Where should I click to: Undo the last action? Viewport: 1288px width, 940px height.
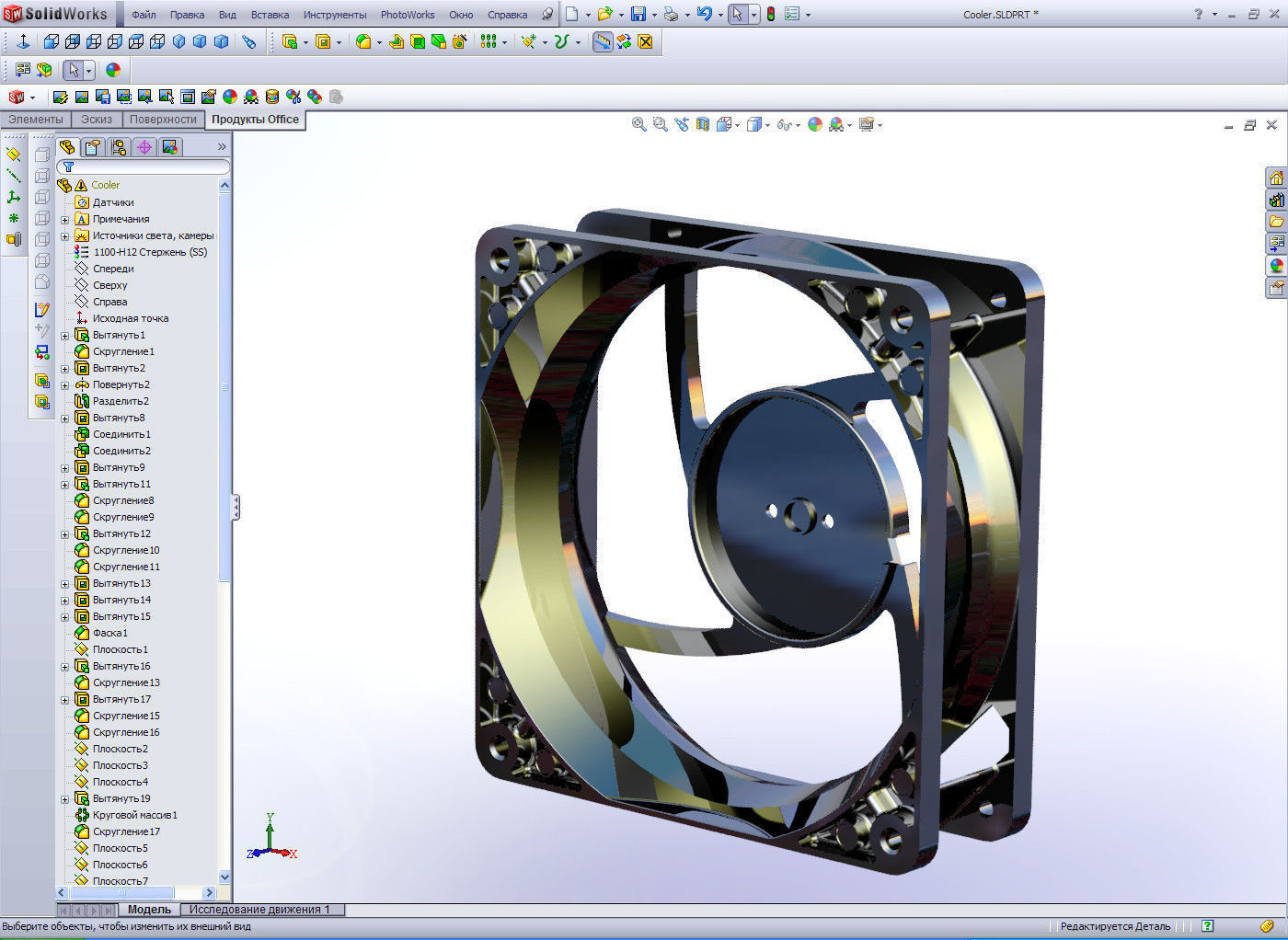coord(704,14)
